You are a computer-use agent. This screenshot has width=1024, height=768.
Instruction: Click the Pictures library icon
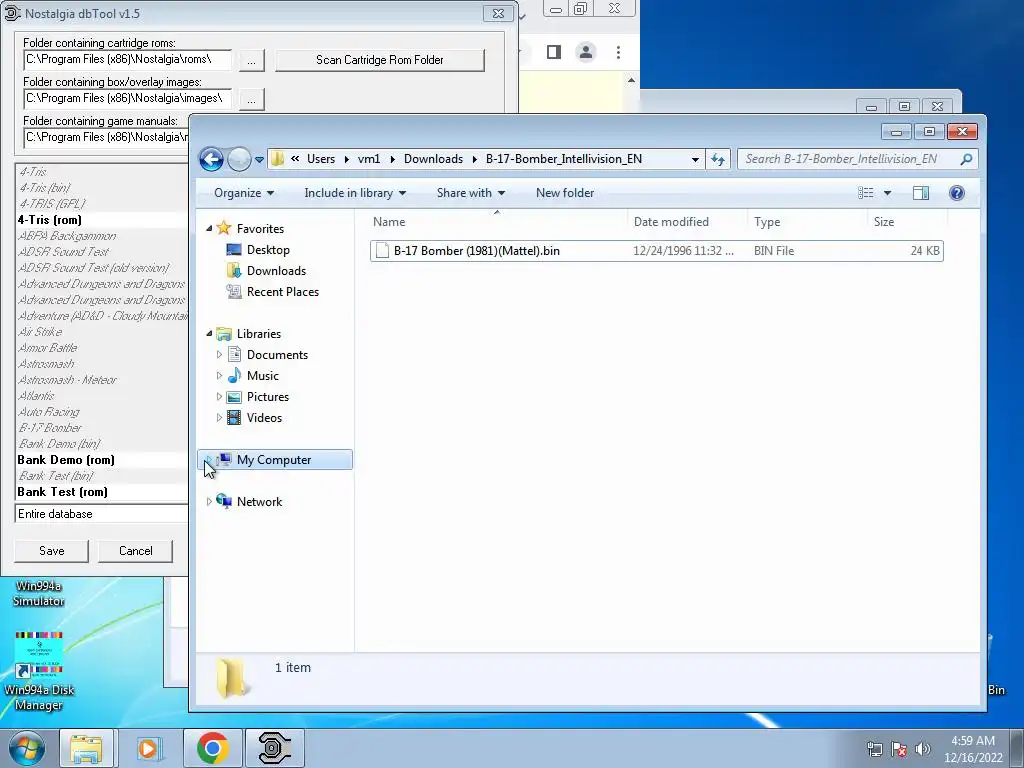coord(234,396)
